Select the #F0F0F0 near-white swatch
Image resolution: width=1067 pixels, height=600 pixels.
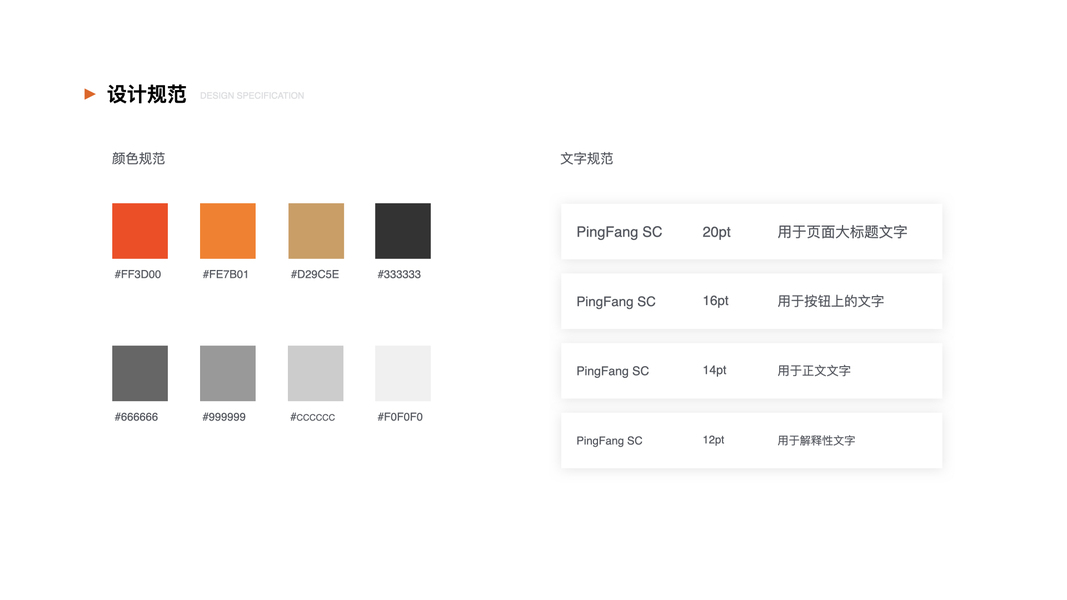pyautogui.click(x=403, y=373)
